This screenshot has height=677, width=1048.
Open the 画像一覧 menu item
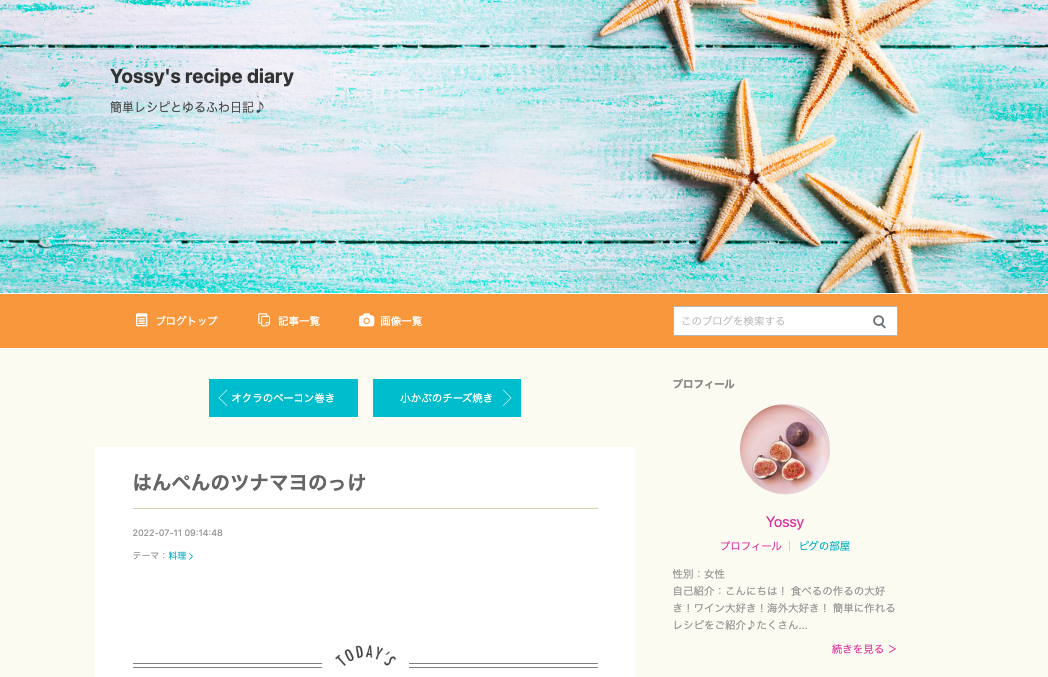pos(390,321)
